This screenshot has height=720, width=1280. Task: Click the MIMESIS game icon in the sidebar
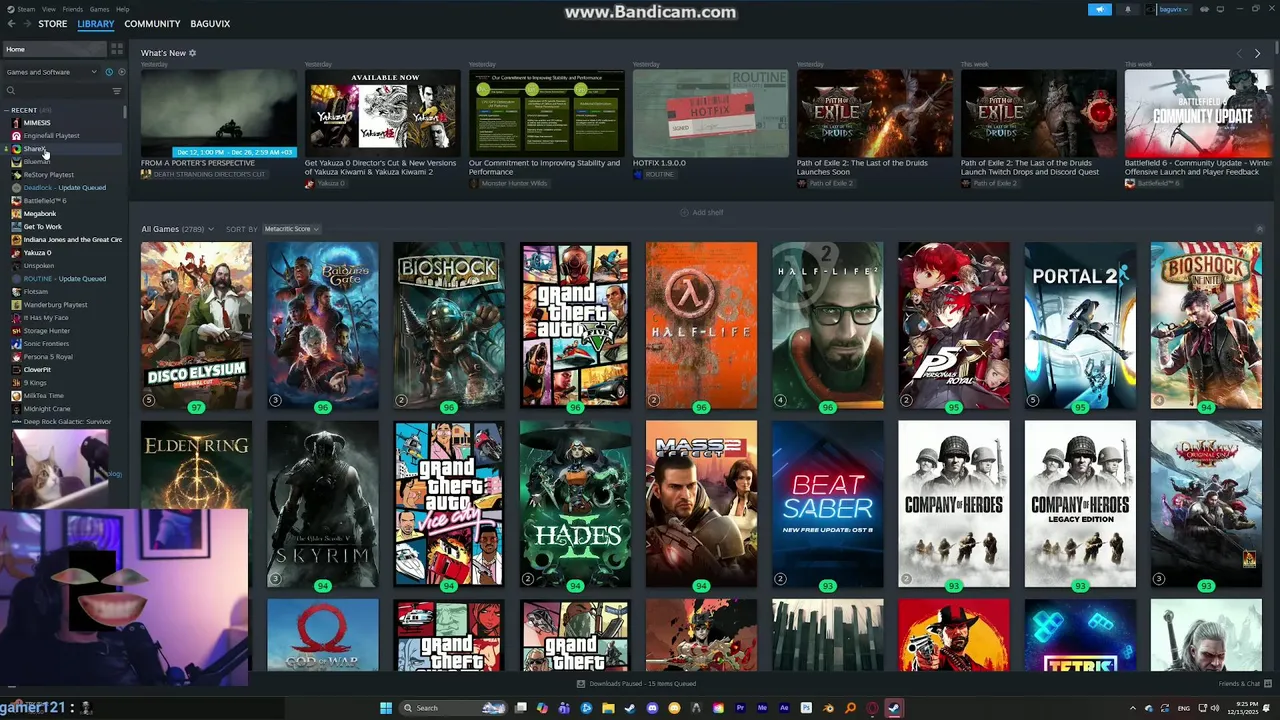click(x=16, y=123)
